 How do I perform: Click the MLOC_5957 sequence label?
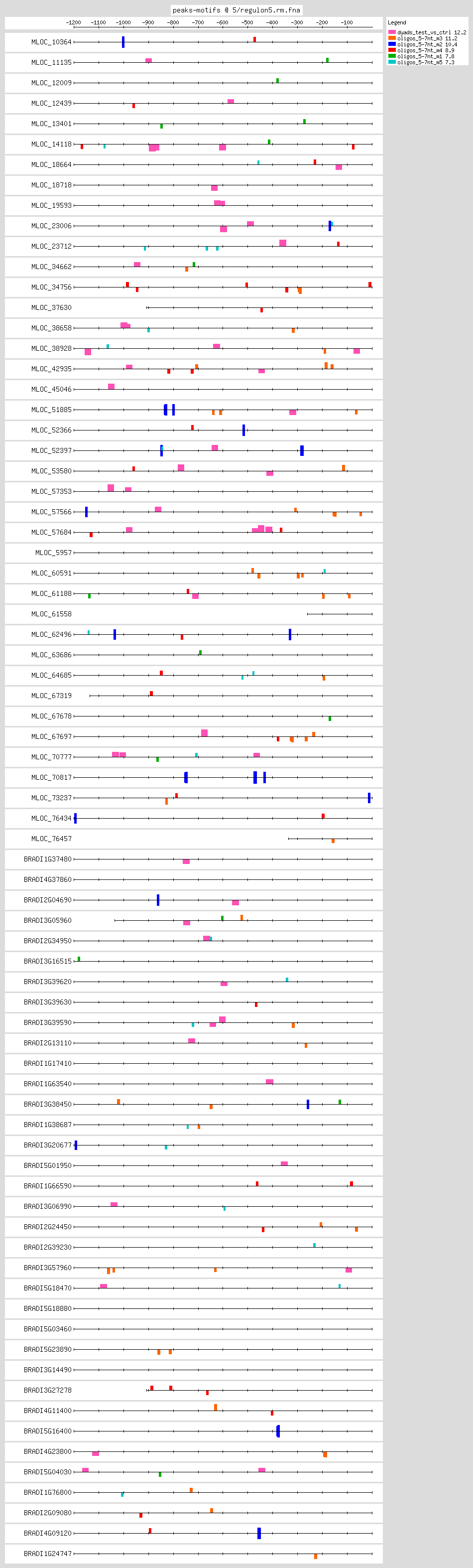(x=53, y=553)
